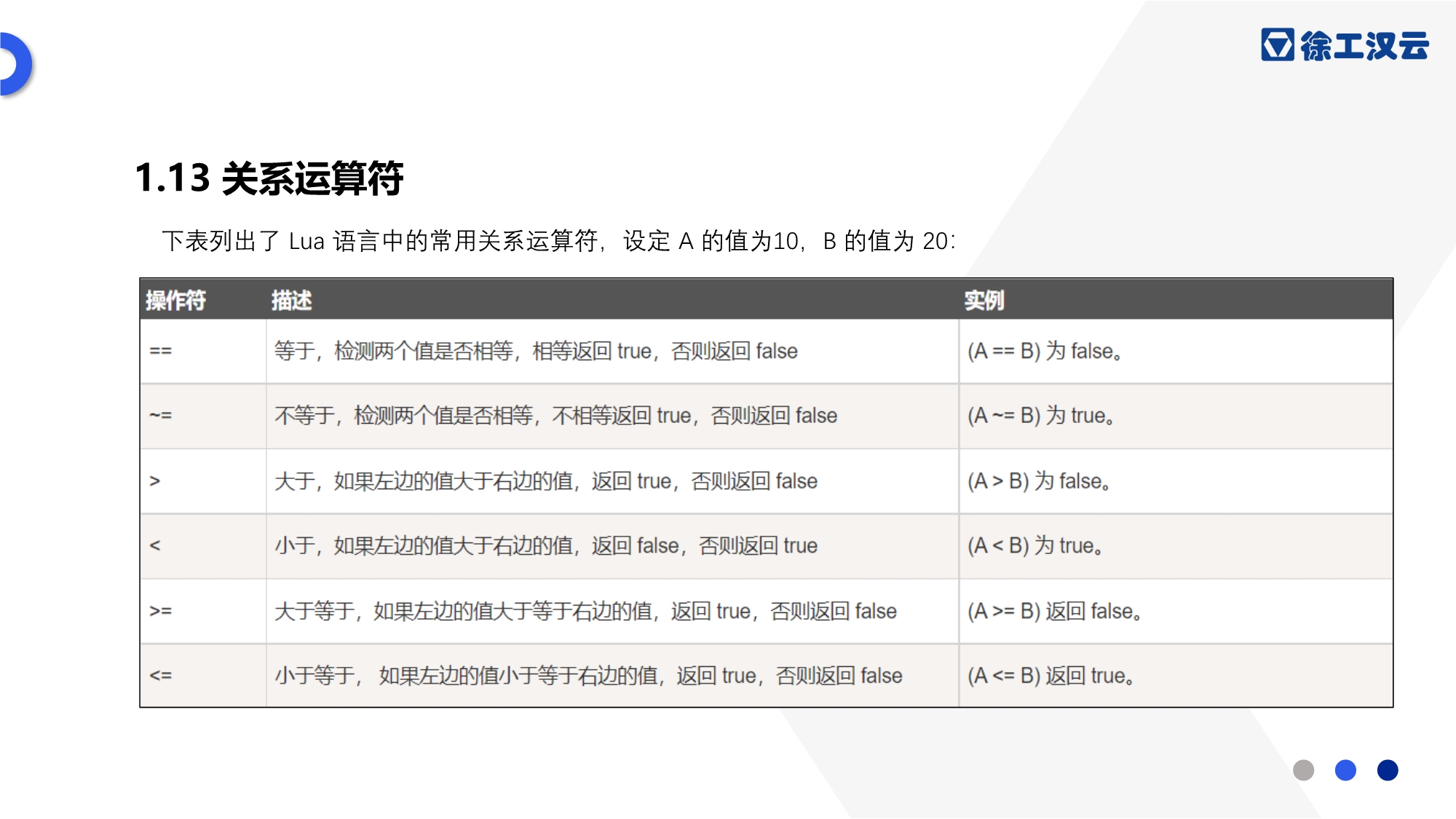The image size is (1456, 819).
Task: Click the description starting with 等于，检测两个值
Action: pyautogui.click(x=536, y=351)
